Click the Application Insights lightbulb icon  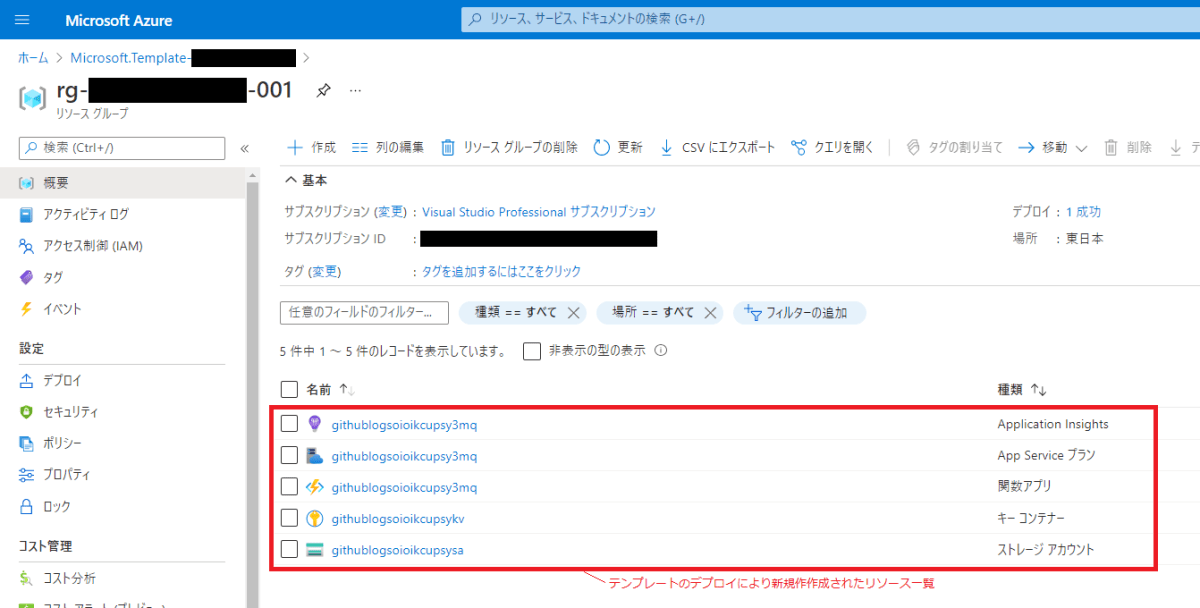[x=315, y=424]
